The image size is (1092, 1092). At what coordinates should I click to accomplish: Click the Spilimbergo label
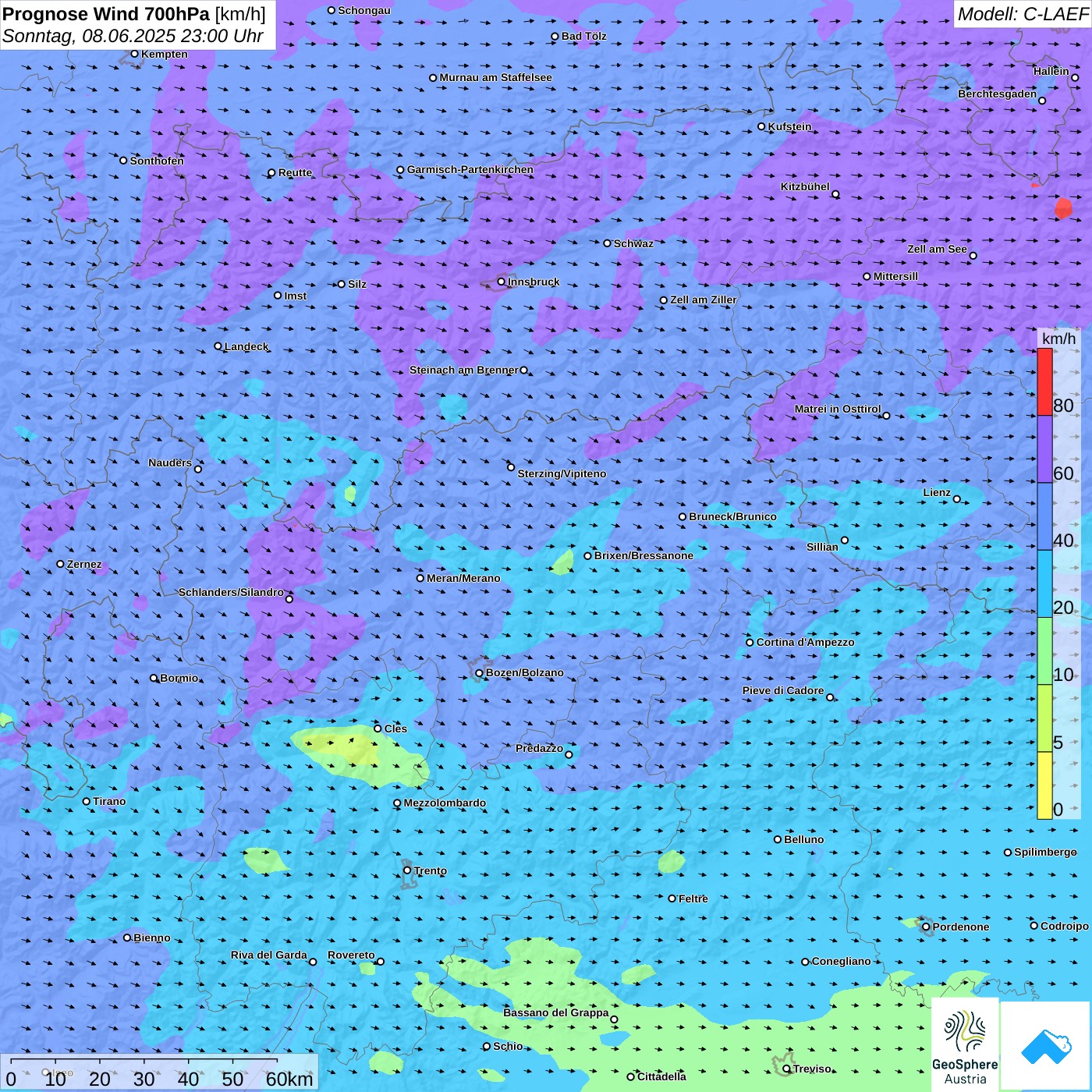(1045, 852)
